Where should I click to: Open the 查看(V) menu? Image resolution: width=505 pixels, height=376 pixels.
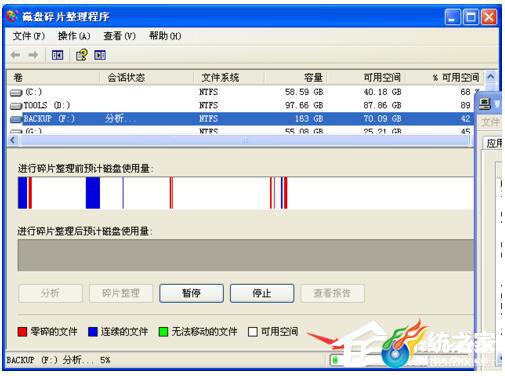(120, 36)
